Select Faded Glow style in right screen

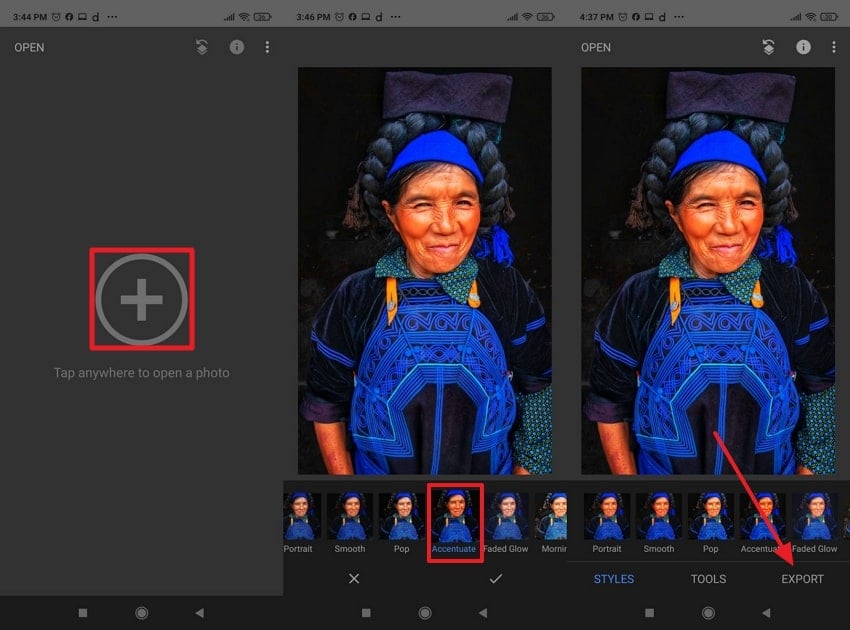[815, 522]
